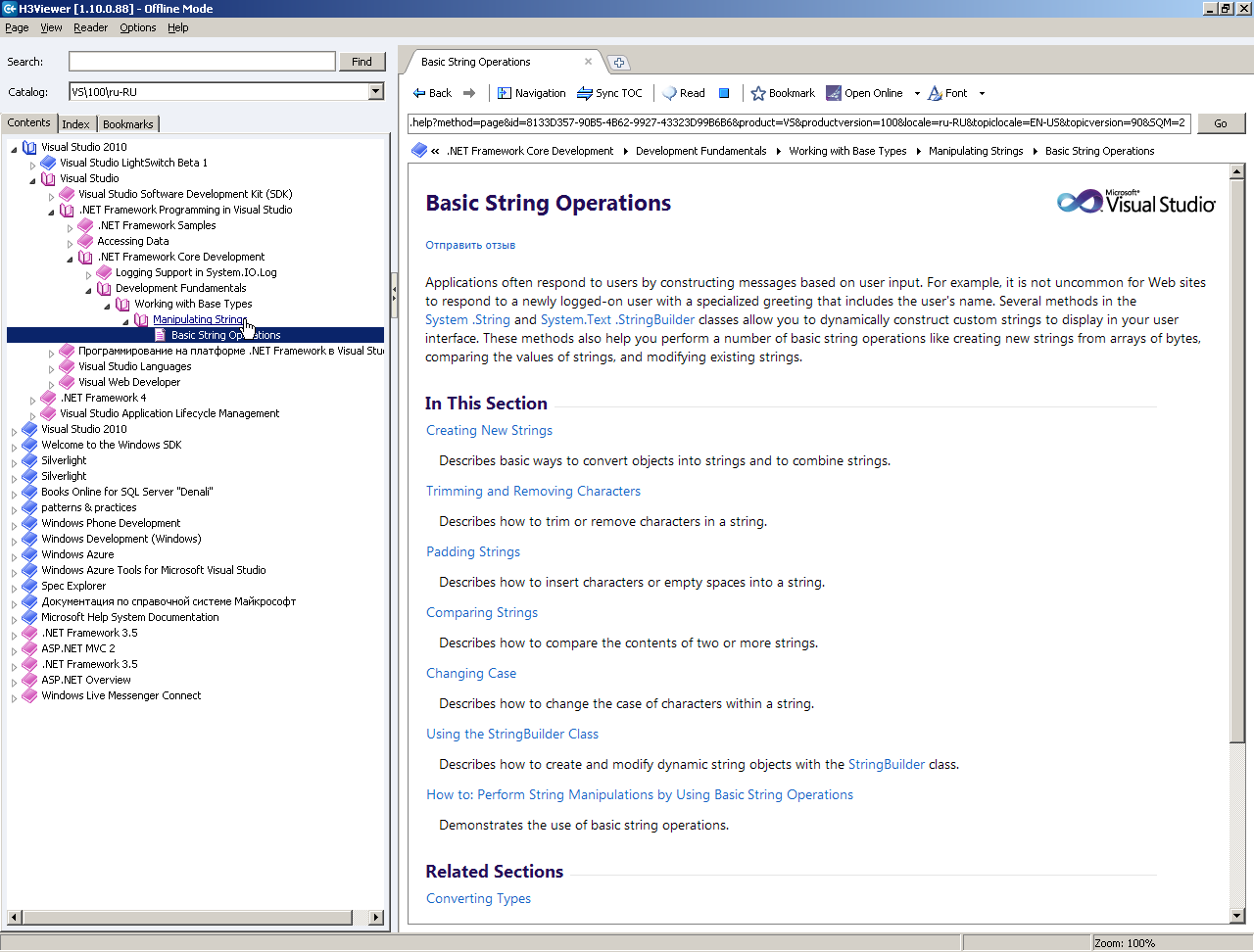Follow the Converting Types link

click(478, 898)
